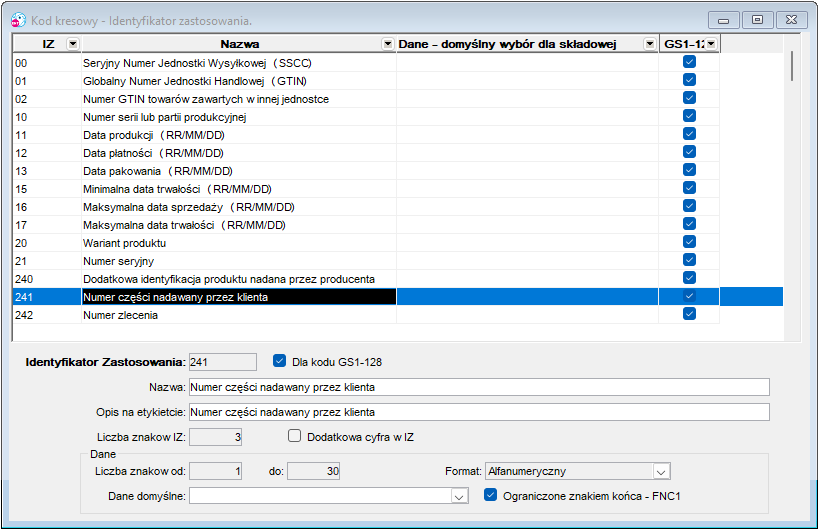Click the Liczba znaków od field

[215, 472]
